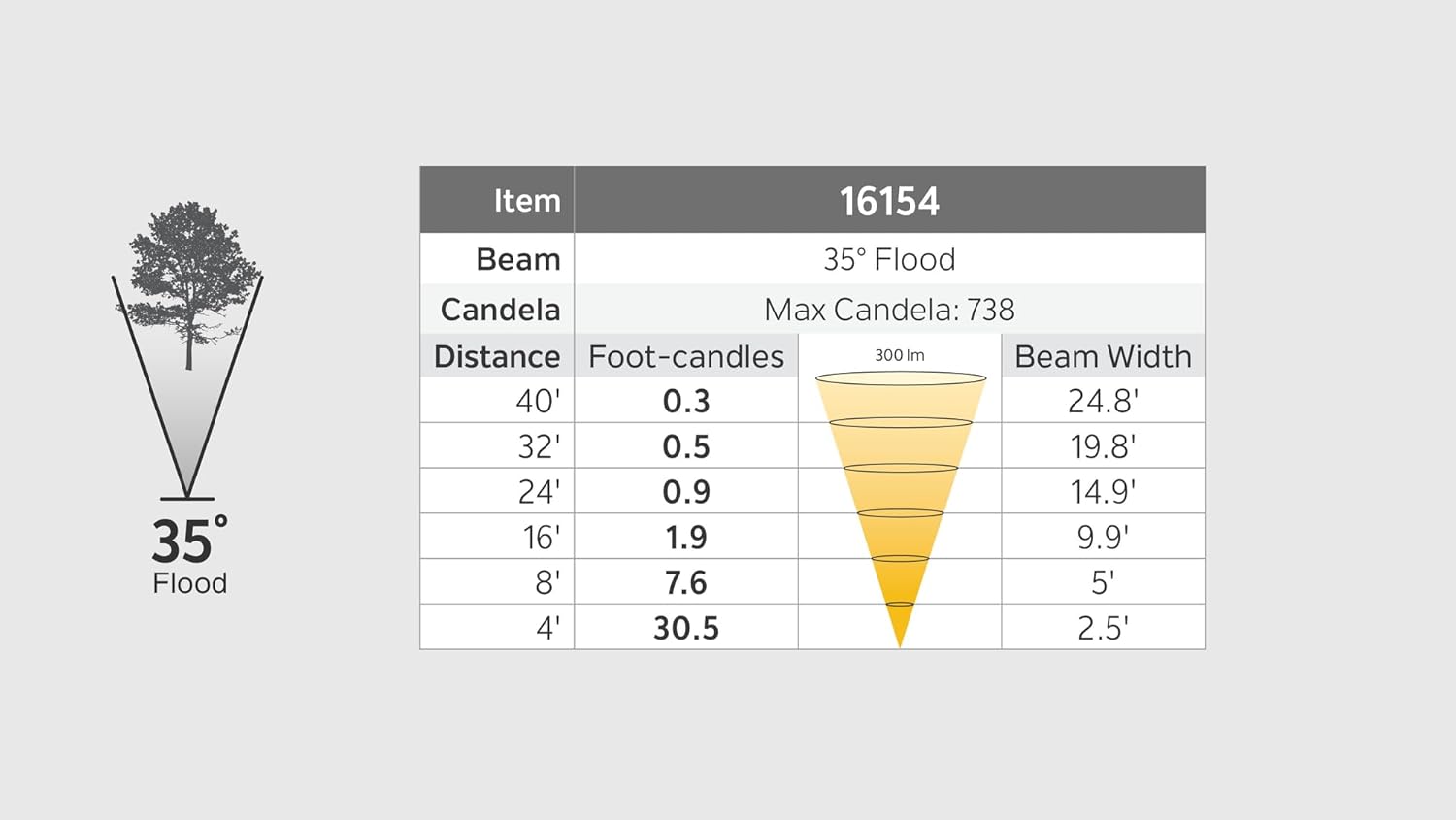Click the 7.6 foot-candles value

click(x=686, y=582)
